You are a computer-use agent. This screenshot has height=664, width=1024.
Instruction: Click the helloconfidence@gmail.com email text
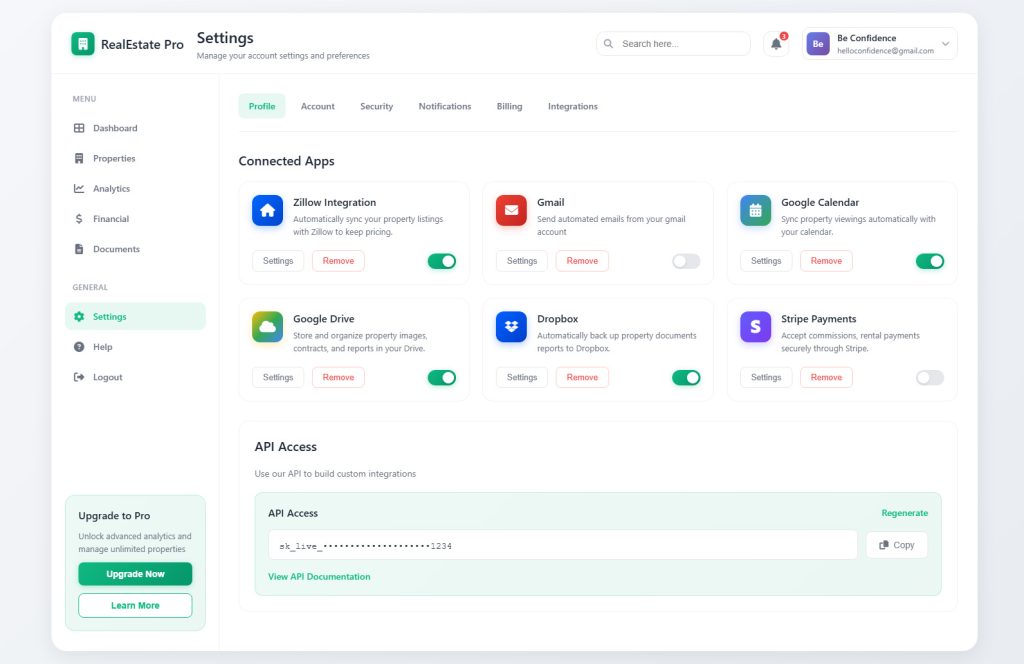(885, 51)
